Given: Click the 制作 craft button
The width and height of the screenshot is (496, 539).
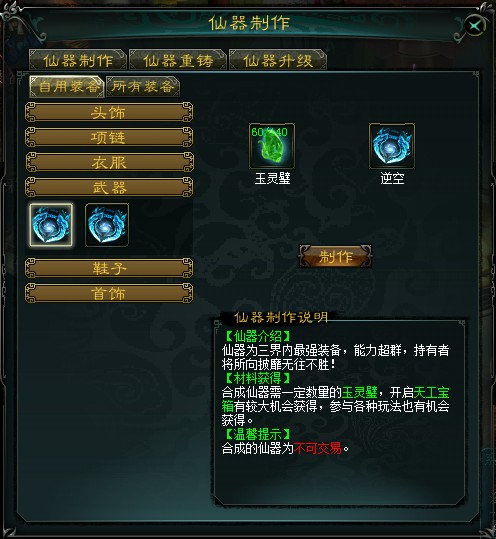Looking at the screenshot, I should pos(335,256).
